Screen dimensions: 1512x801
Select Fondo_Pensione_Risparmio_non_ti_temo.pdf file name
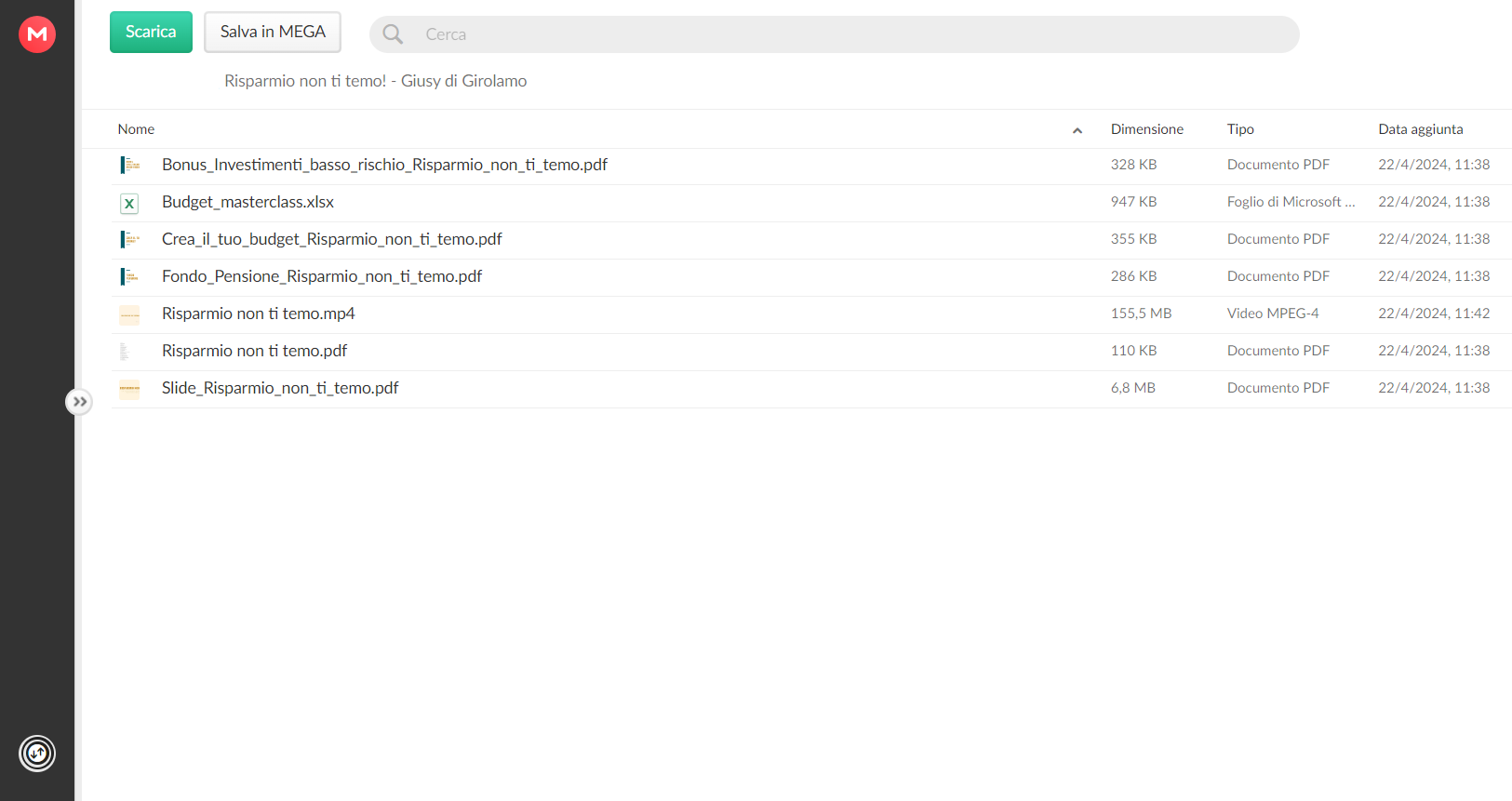coord(322,276)
